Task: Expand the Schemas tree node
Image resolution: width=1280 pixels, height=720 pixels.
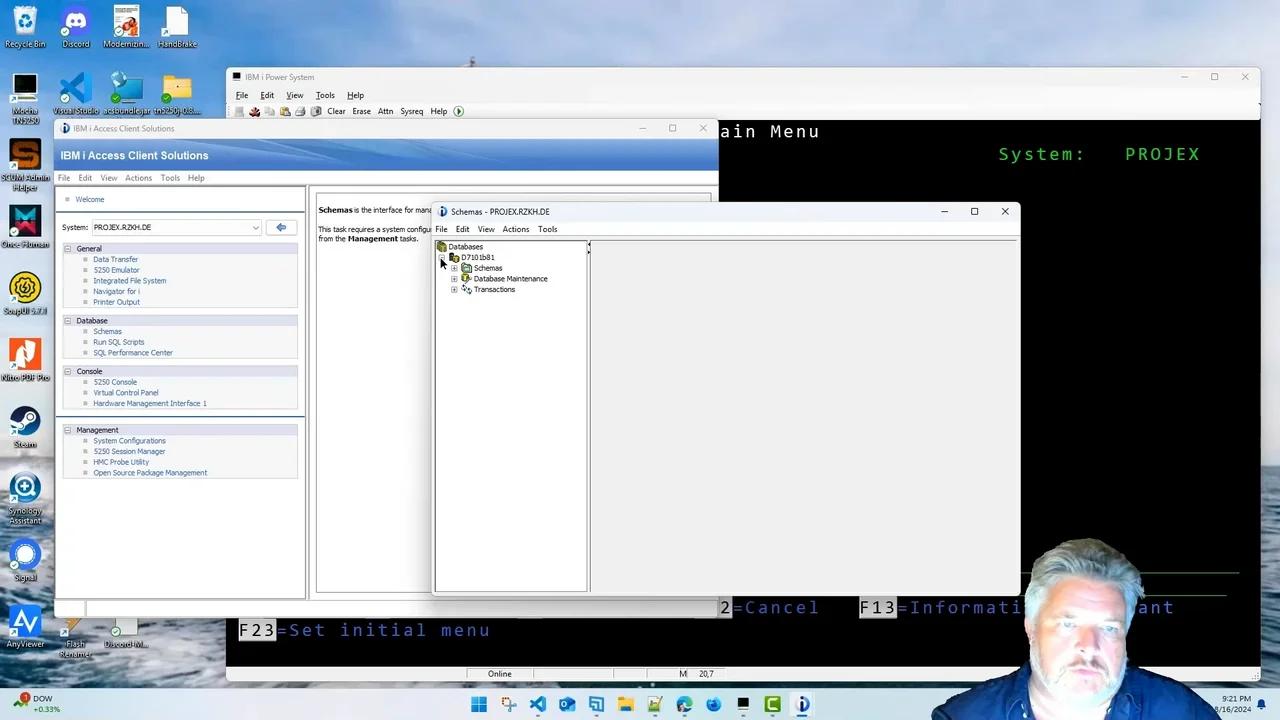Action: point(454,268)
